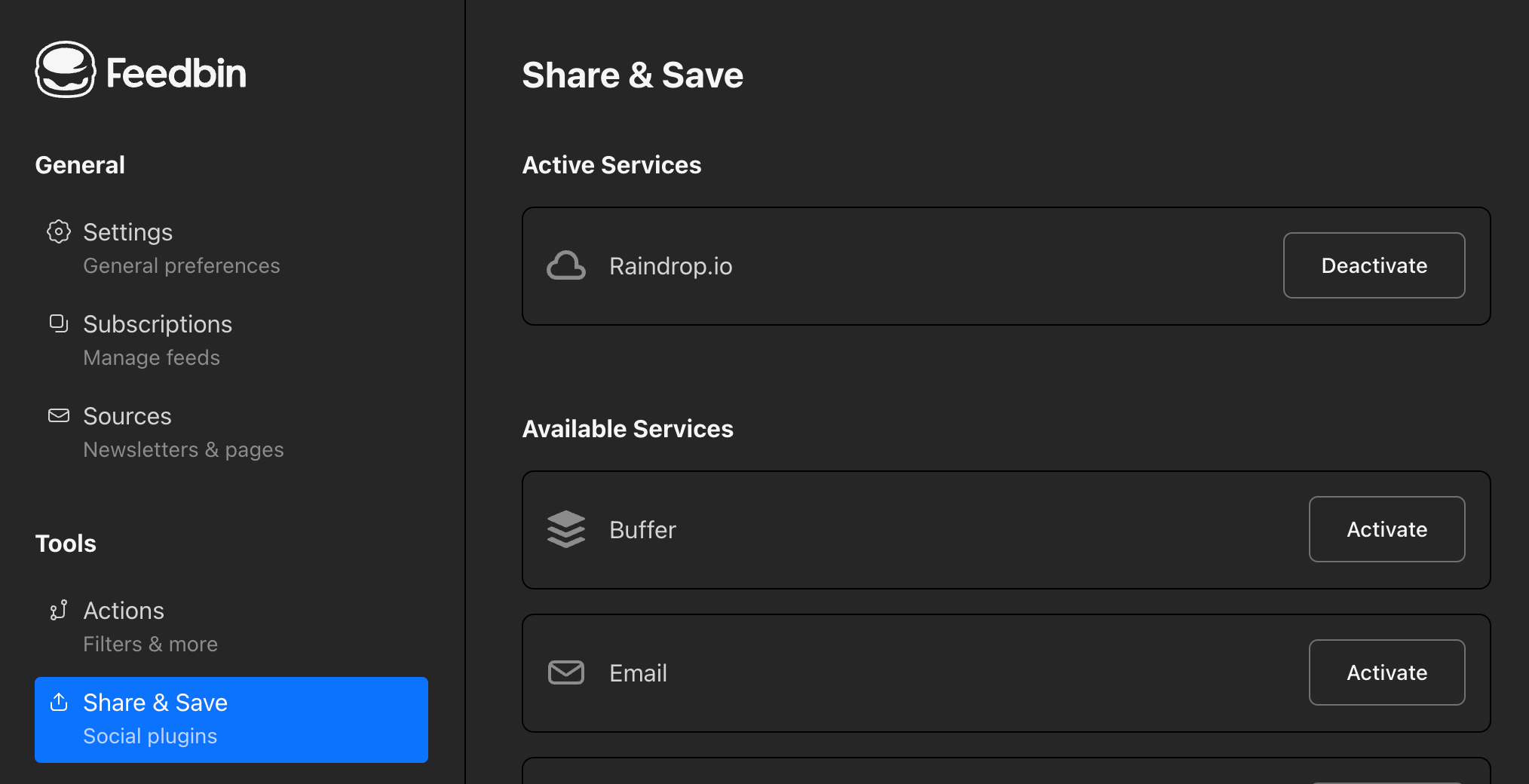Open Settings general preferences

pos(181,248)
